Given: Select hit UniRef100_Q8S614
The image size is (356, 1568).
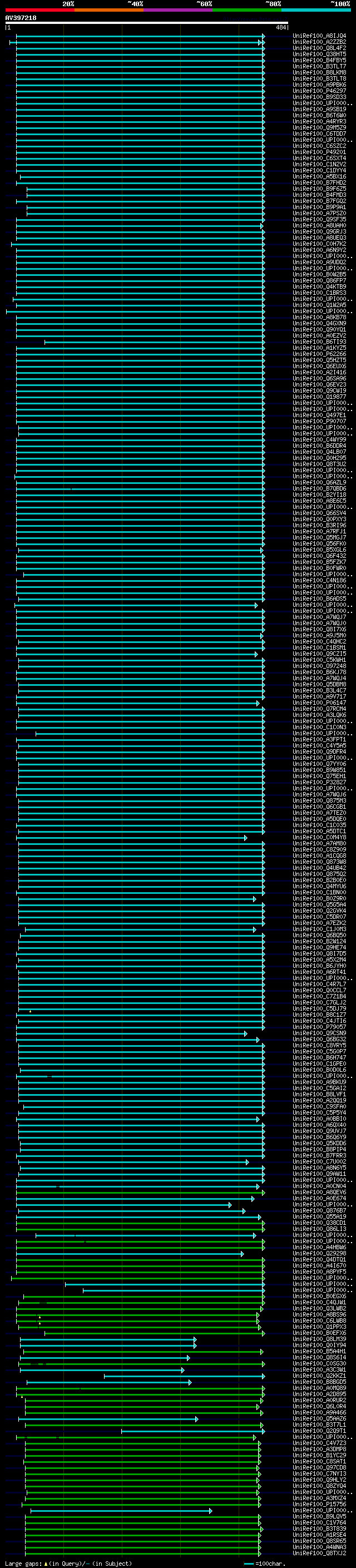Looking at the screenshot, I should coord(319,1357).
